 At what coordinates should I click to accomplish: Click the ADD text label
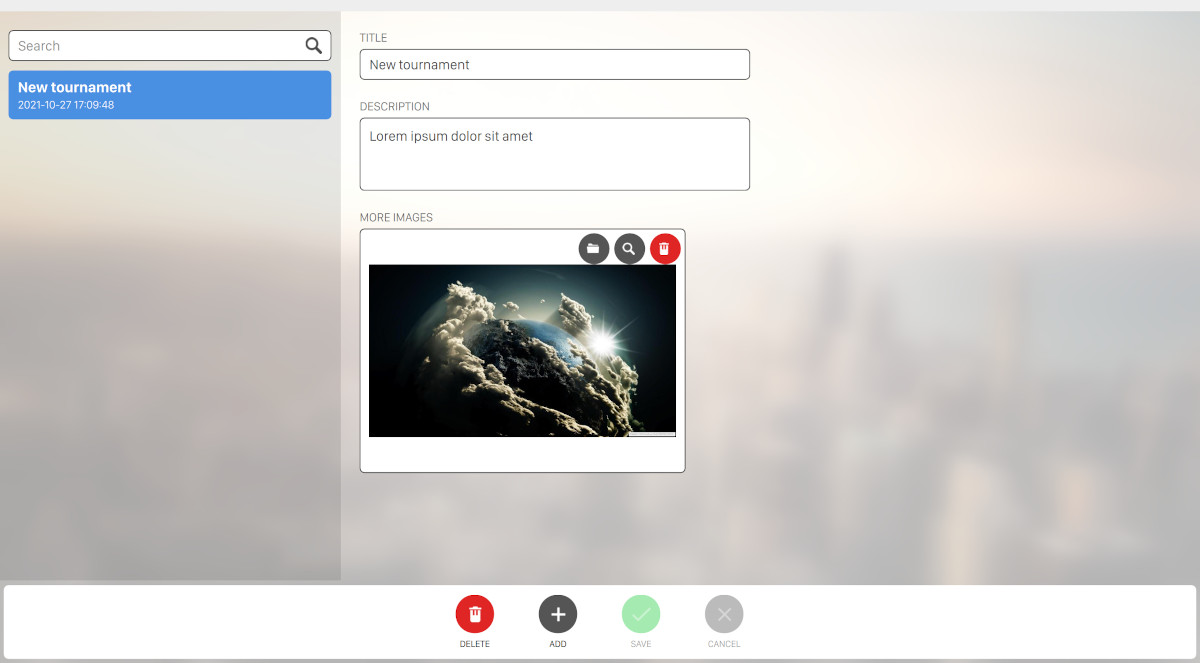558,644
